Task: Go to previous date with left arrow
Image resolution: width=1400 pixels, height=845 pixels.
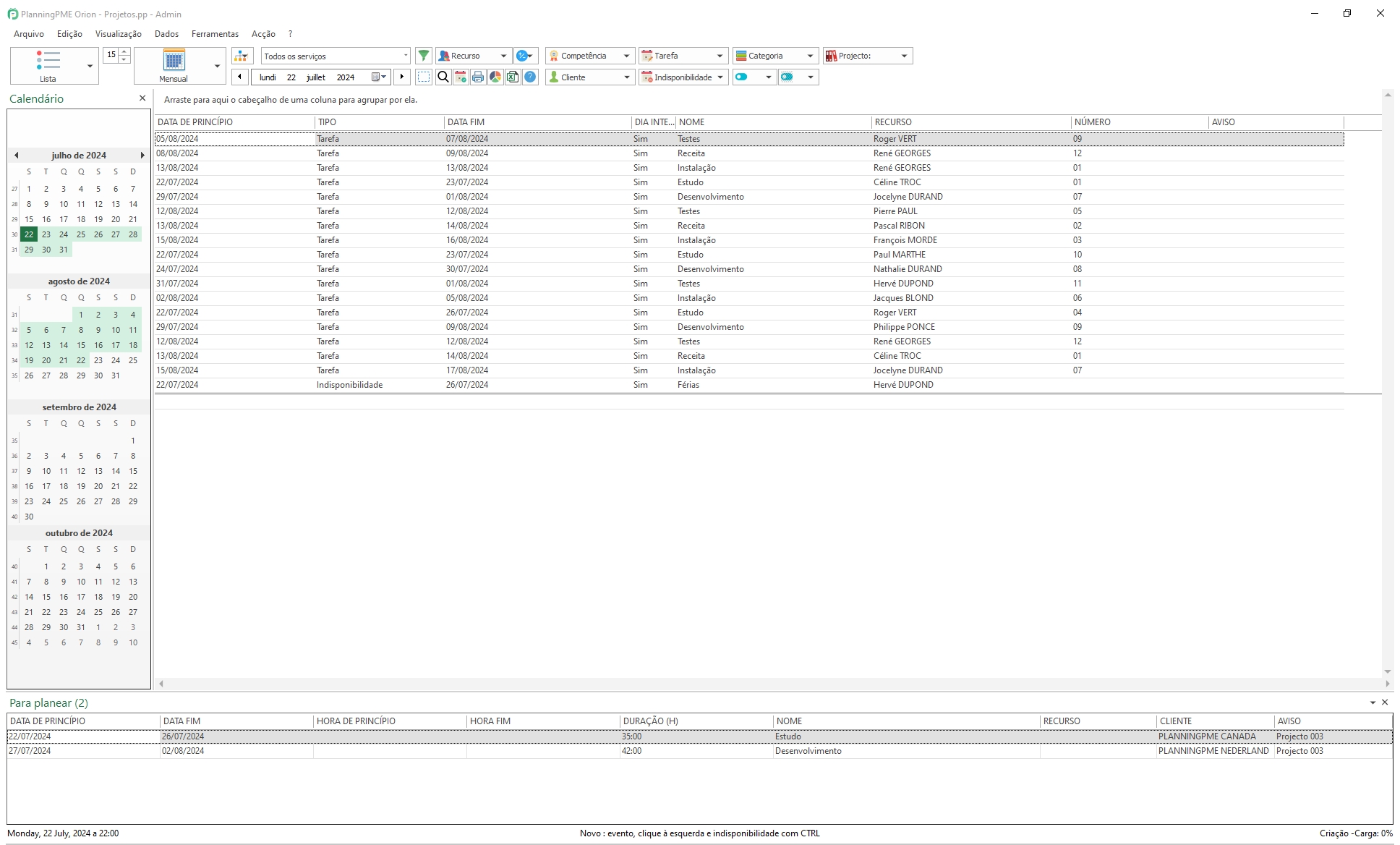Action: point(240,77)
